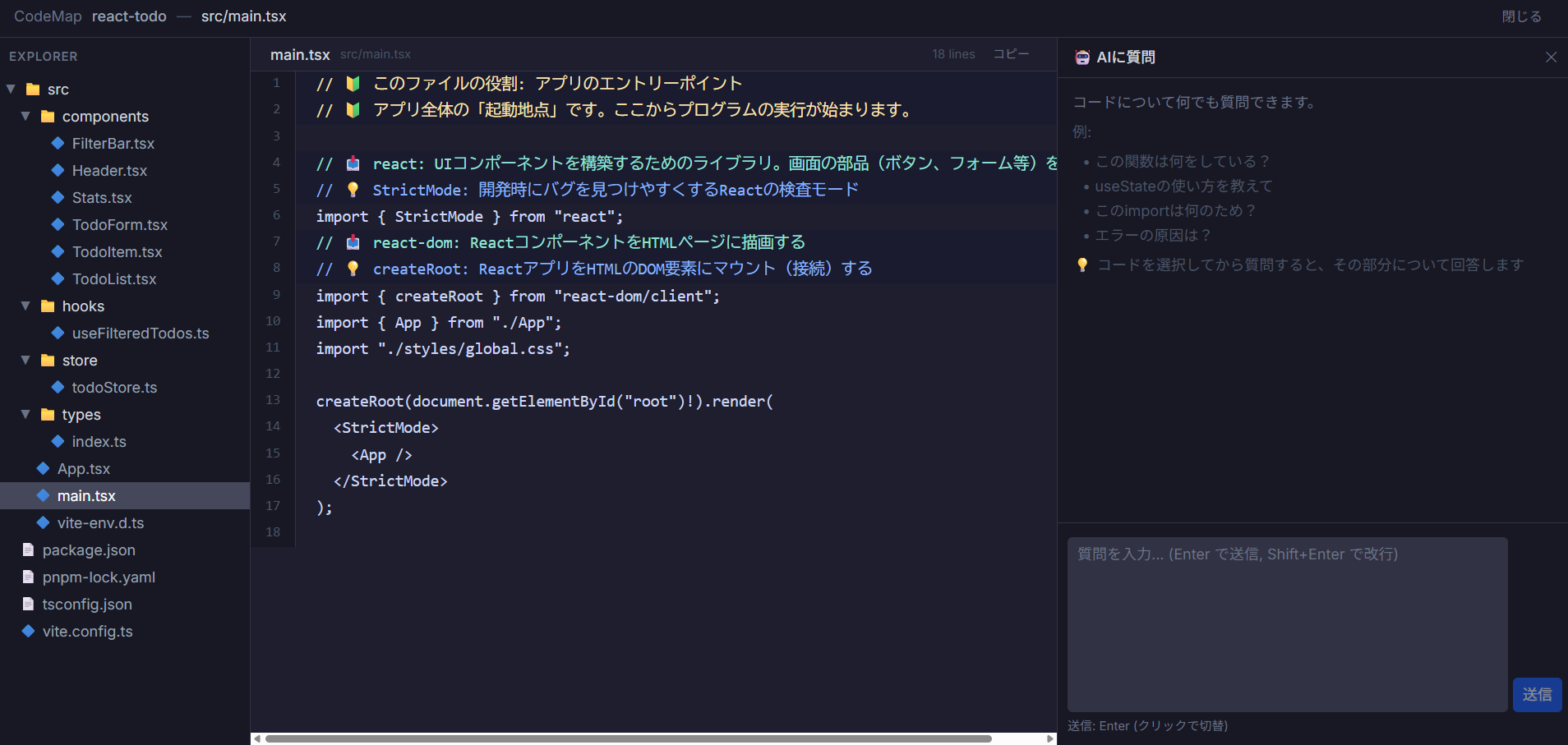Click the pnpm-lock.yaml document icon
Screen dimensions: 1568x745
pyautogui.click(x=28, y=577)
